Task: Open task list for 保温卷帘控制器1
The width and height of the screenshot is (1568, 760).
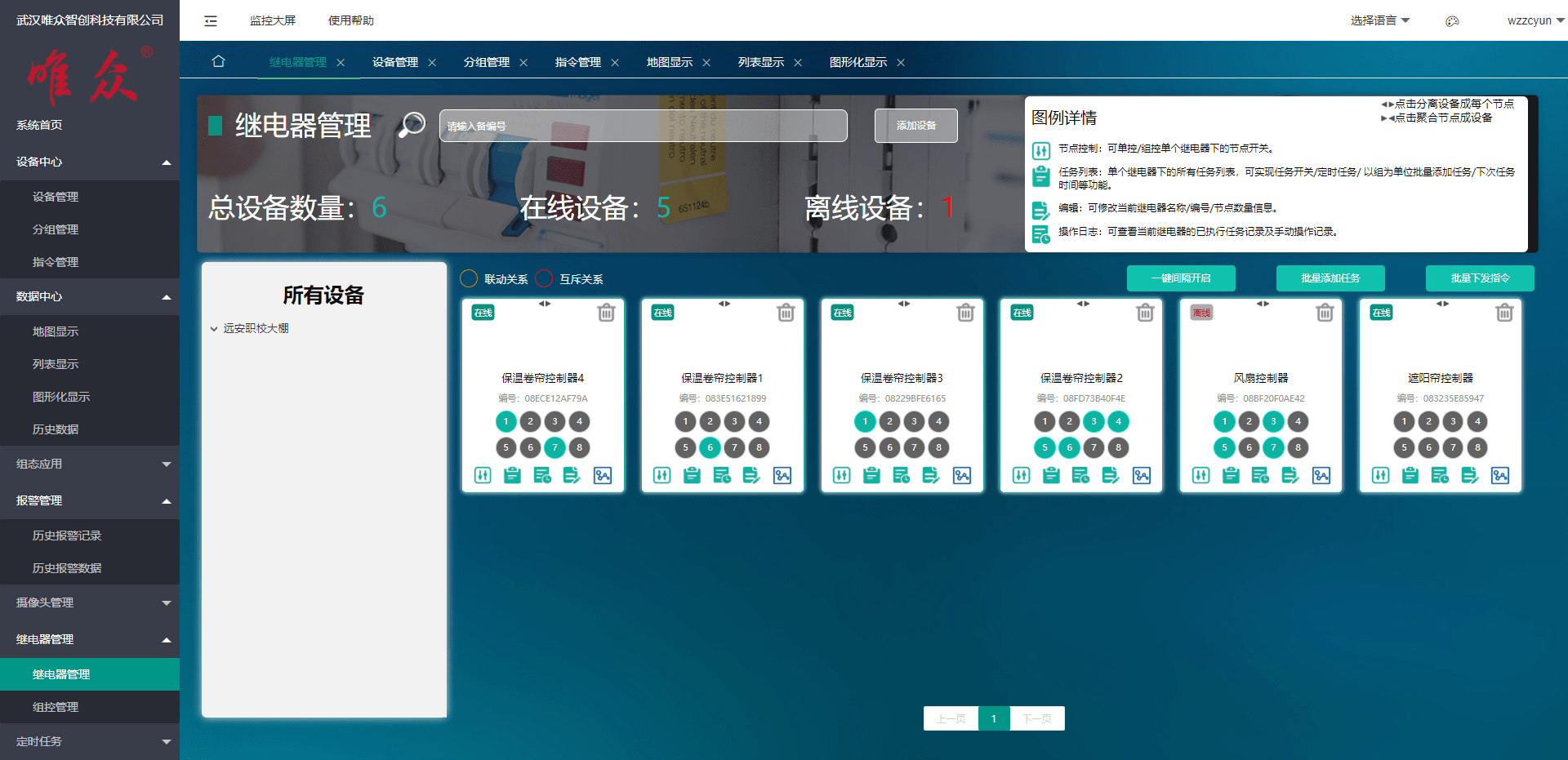Action: pyautogui.click(x=692, y=475)
